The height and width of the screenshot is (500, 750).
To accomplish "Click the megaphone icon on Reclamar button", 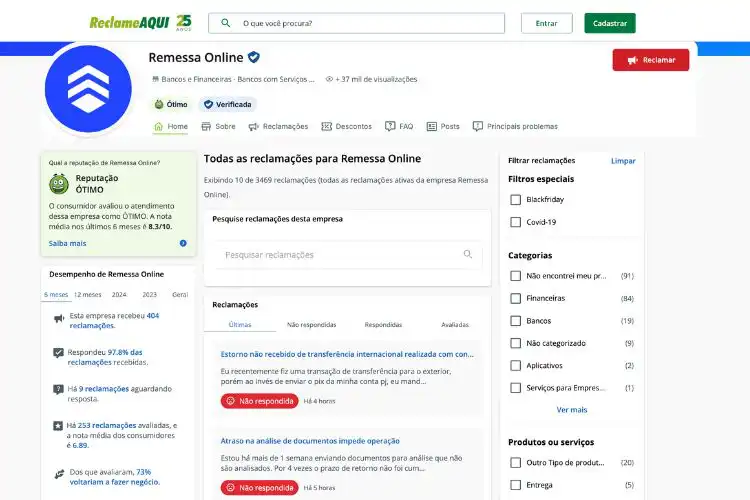I will coord(633,60).
